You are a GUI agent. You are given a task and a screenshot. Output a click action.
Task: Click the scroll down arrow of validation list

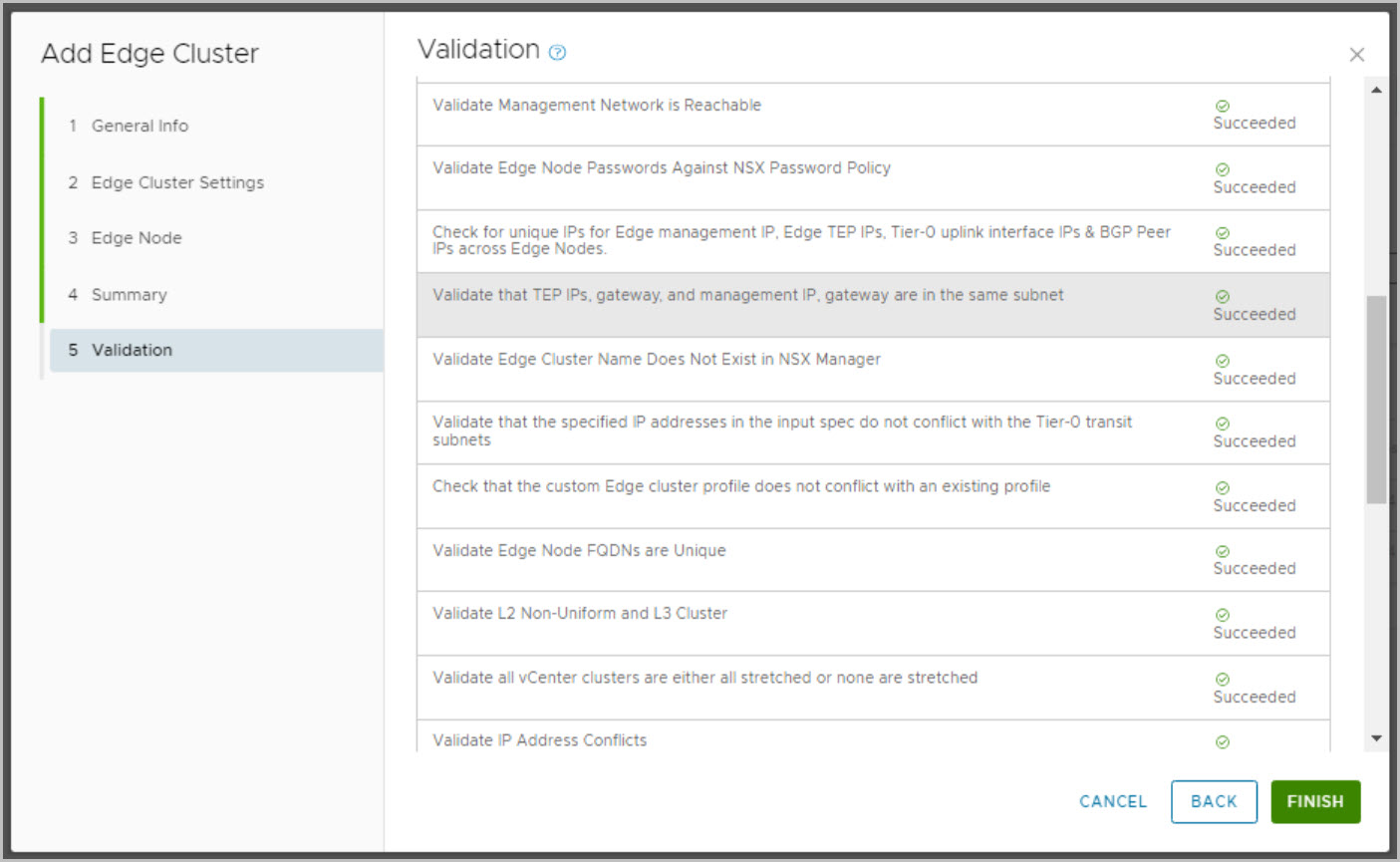(1376, 738)
